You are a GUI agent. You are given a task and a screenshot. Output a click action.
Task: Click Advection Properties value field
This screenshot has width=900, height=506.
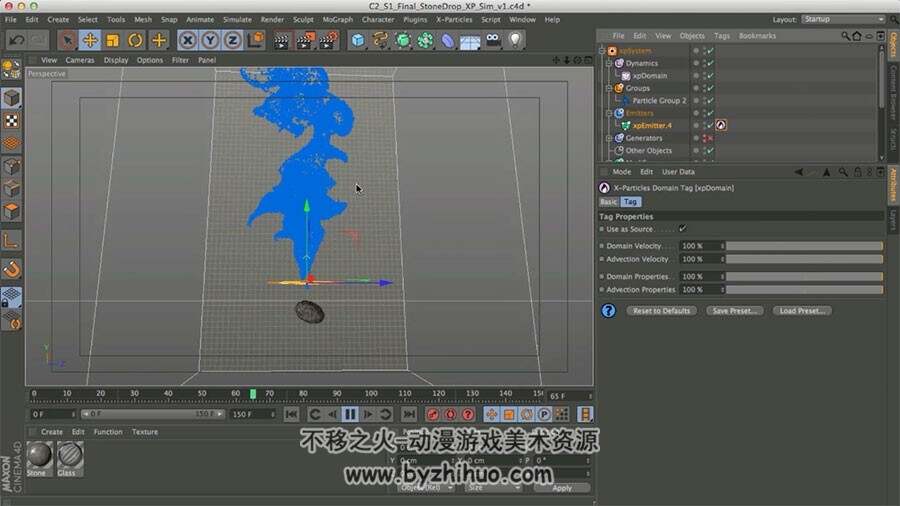coord(701,290)
